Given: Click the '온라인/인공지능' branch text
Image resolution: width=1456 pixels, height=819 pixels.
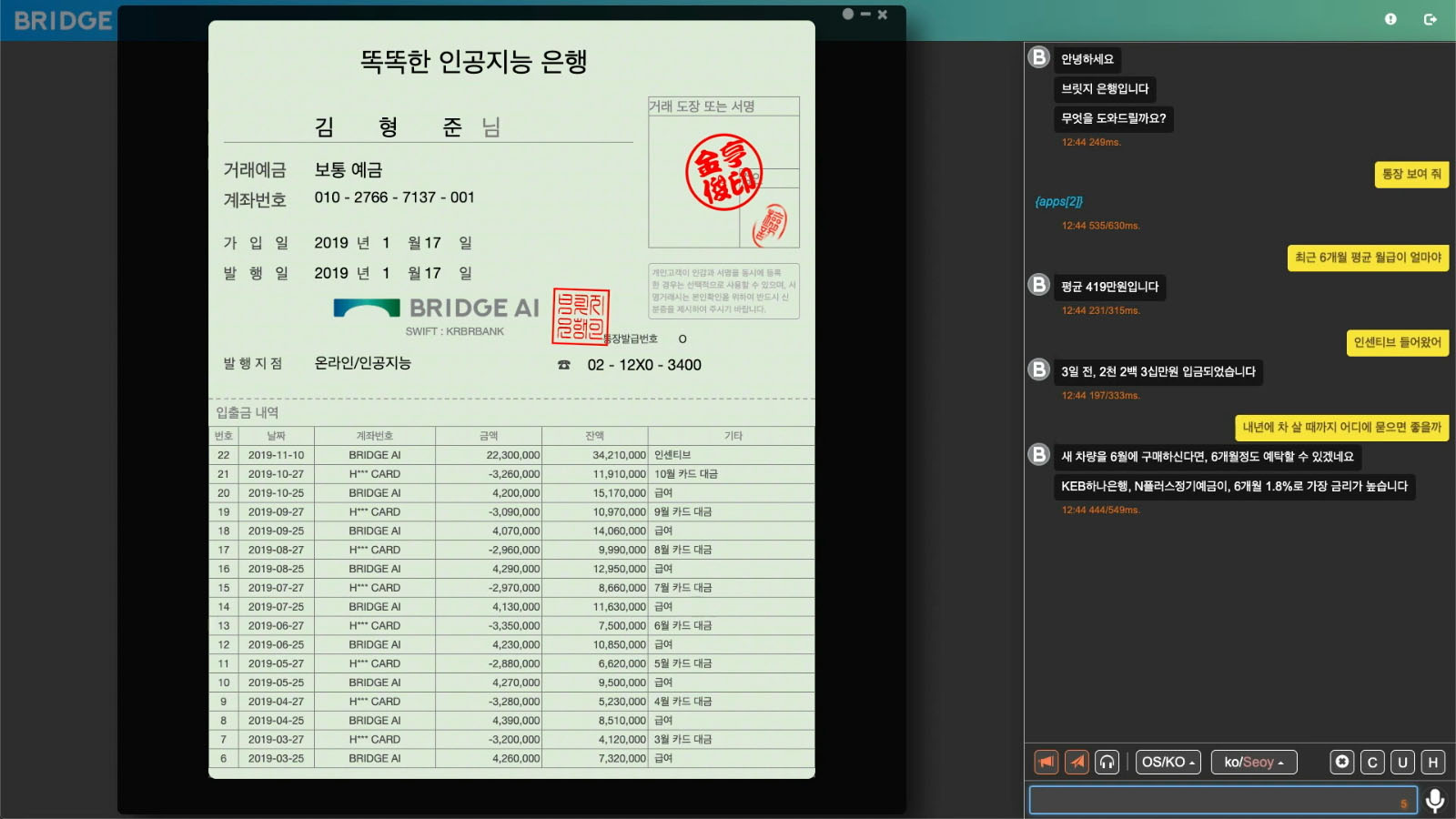Looking at the screenshot, I should (363, 363).
